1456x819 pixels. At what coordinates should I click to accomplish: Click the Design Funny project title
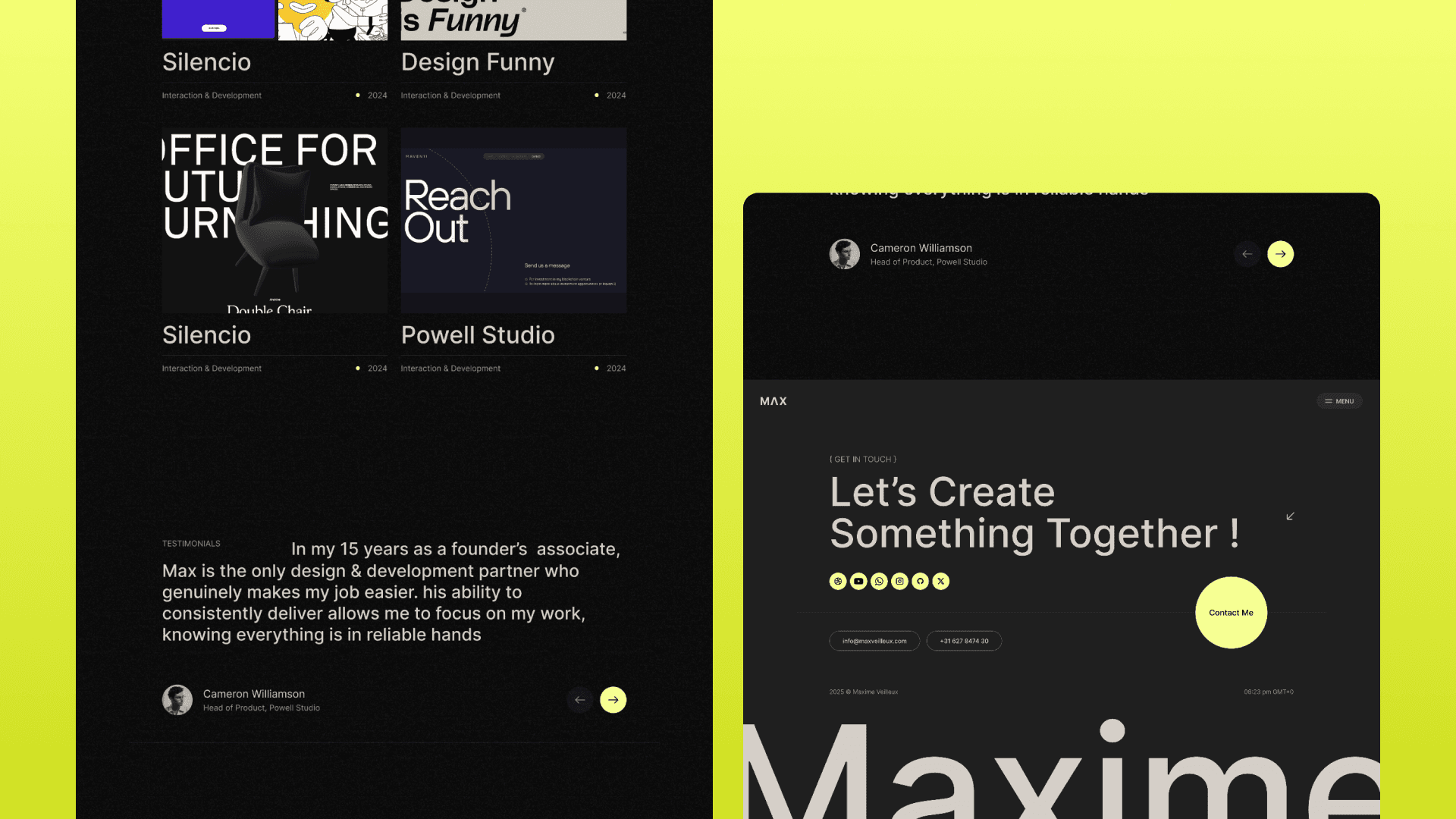pyautogui.click(x=478, y=62)
